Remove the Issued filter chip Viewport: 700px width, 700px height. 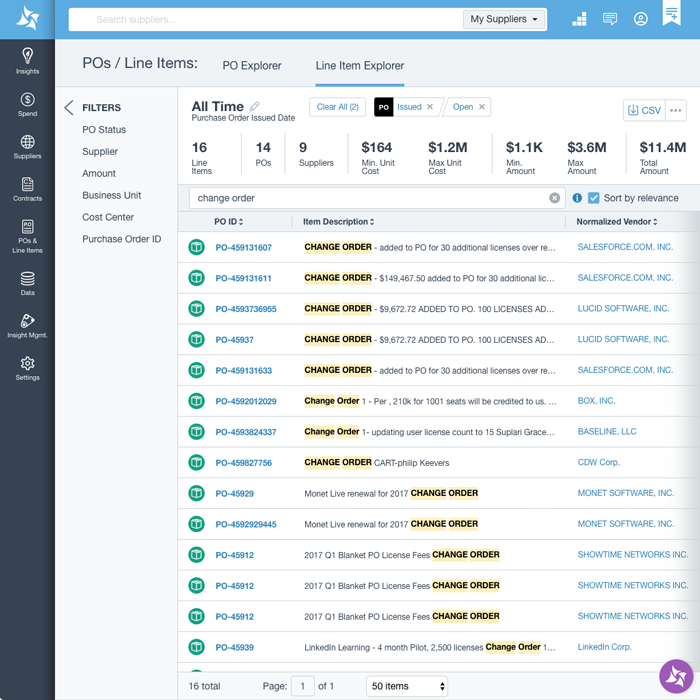pos(430,107)
